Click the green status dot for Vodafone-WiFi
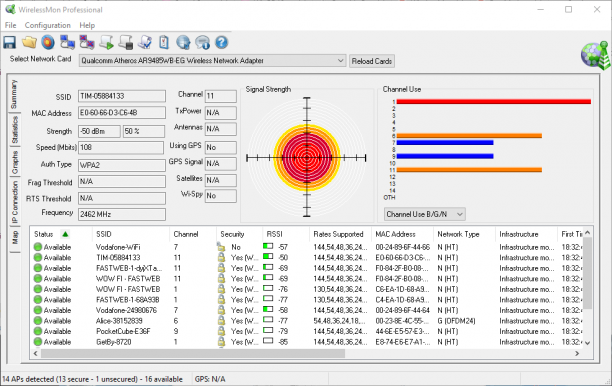This screenshot has width=612, height=386. coord(37,247)
